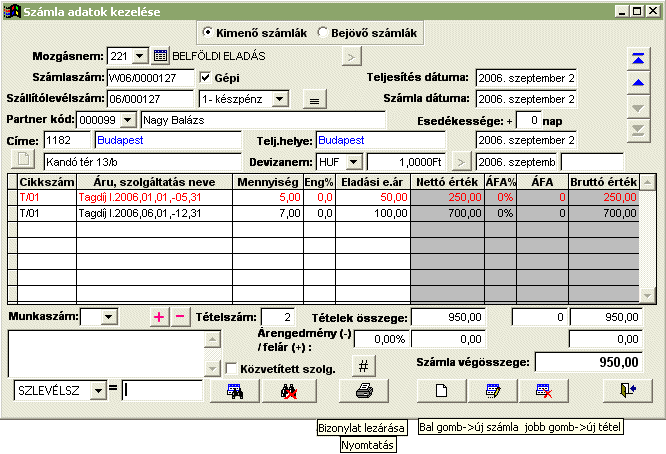
Task: Click the price cell 50,00
Action: coord(373,197)
